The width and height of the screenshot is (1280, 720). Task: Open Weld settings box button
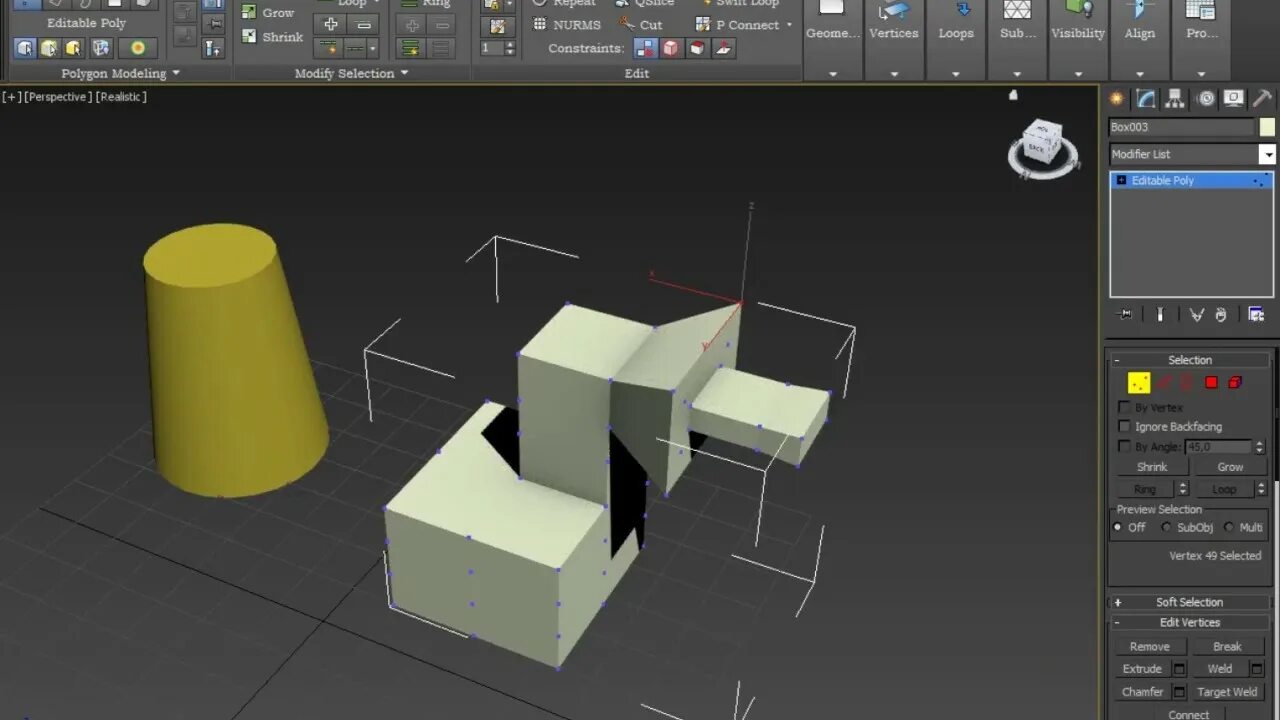pos(1257,669)
